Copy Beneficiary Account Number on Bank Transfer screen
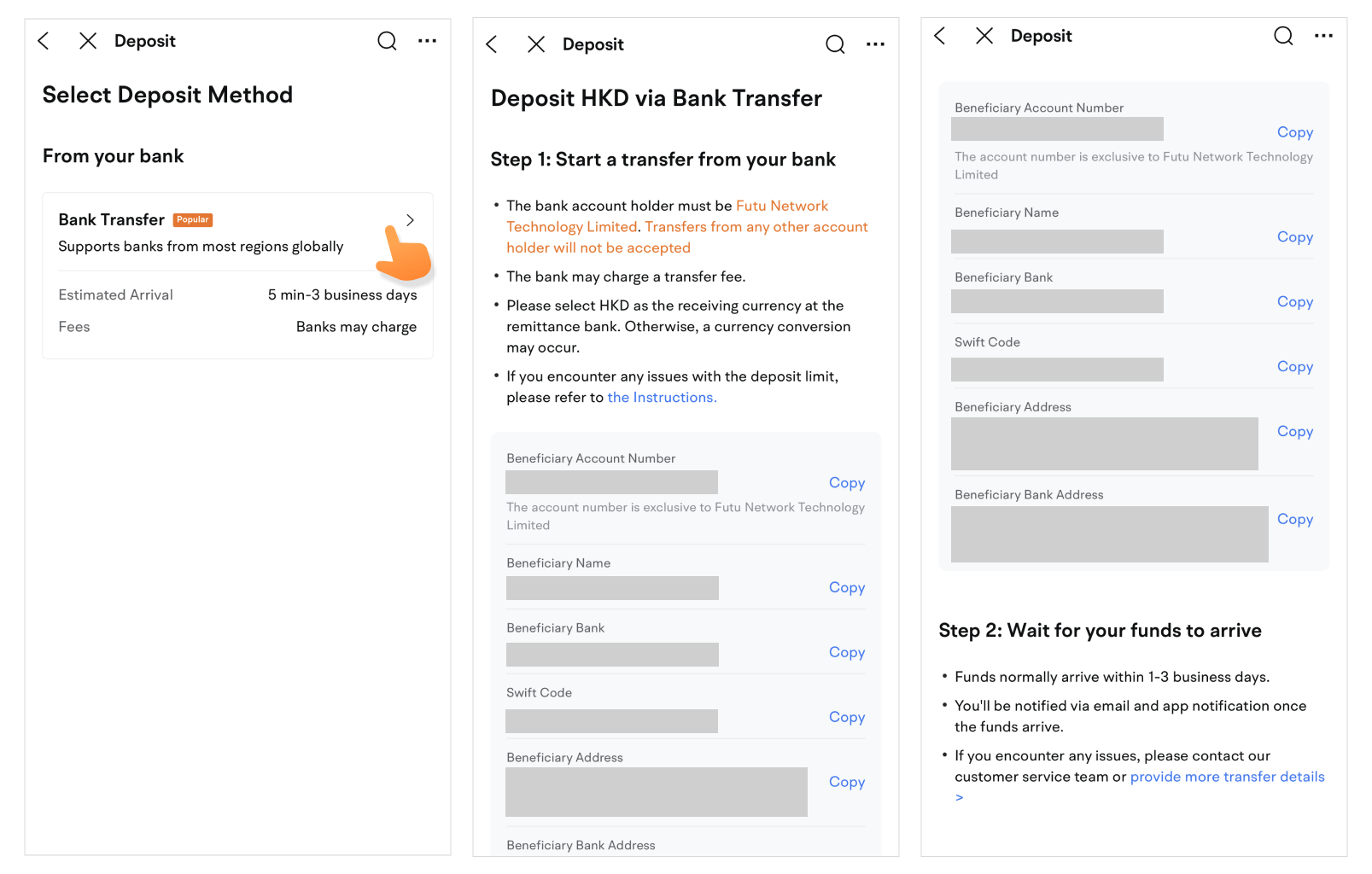Image resolution: width=1372 pixels, height=874 pixels. pos(846,483)
